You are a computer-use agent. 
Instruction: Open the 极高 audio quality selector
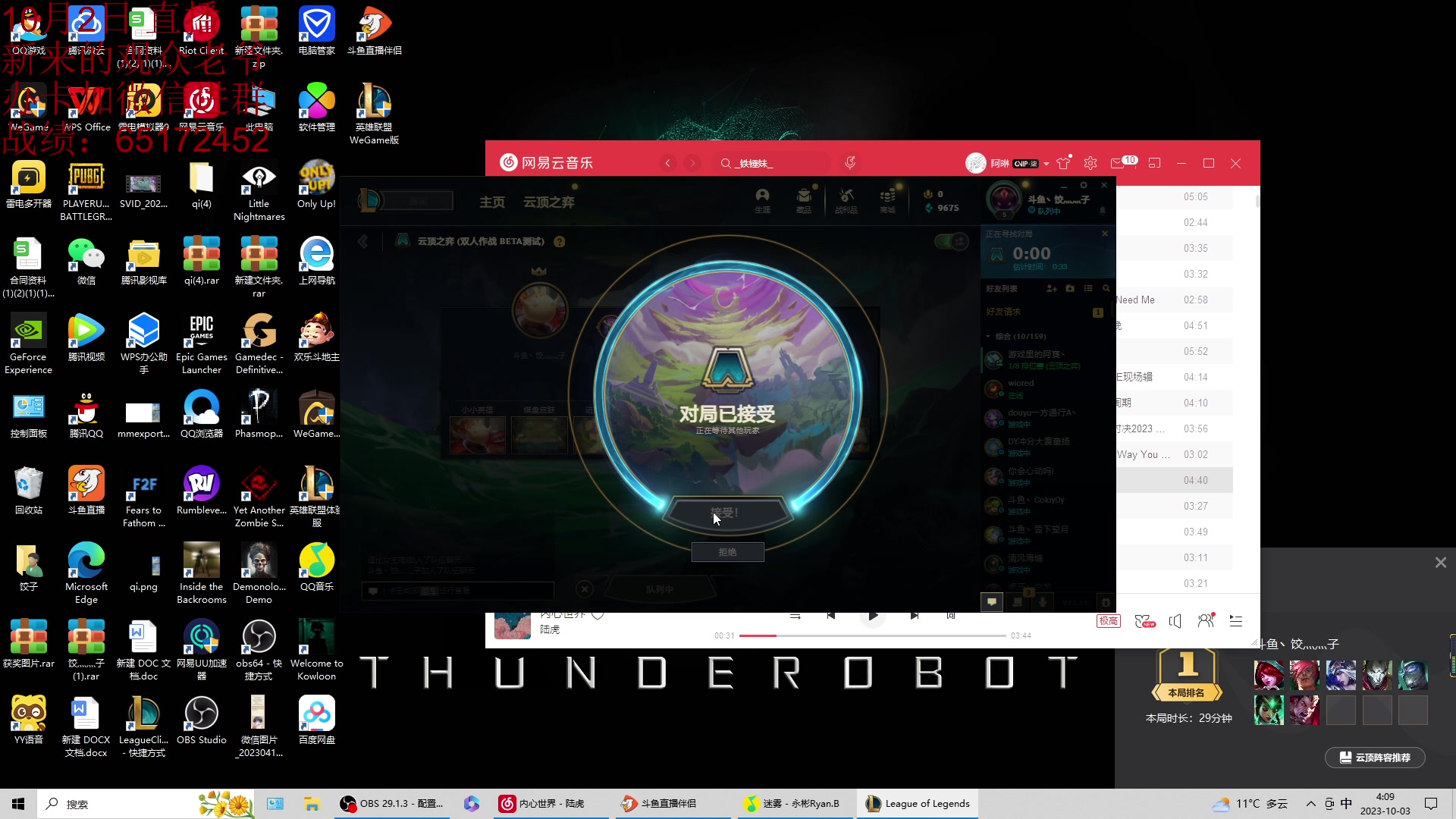(x=1109, y=621)
